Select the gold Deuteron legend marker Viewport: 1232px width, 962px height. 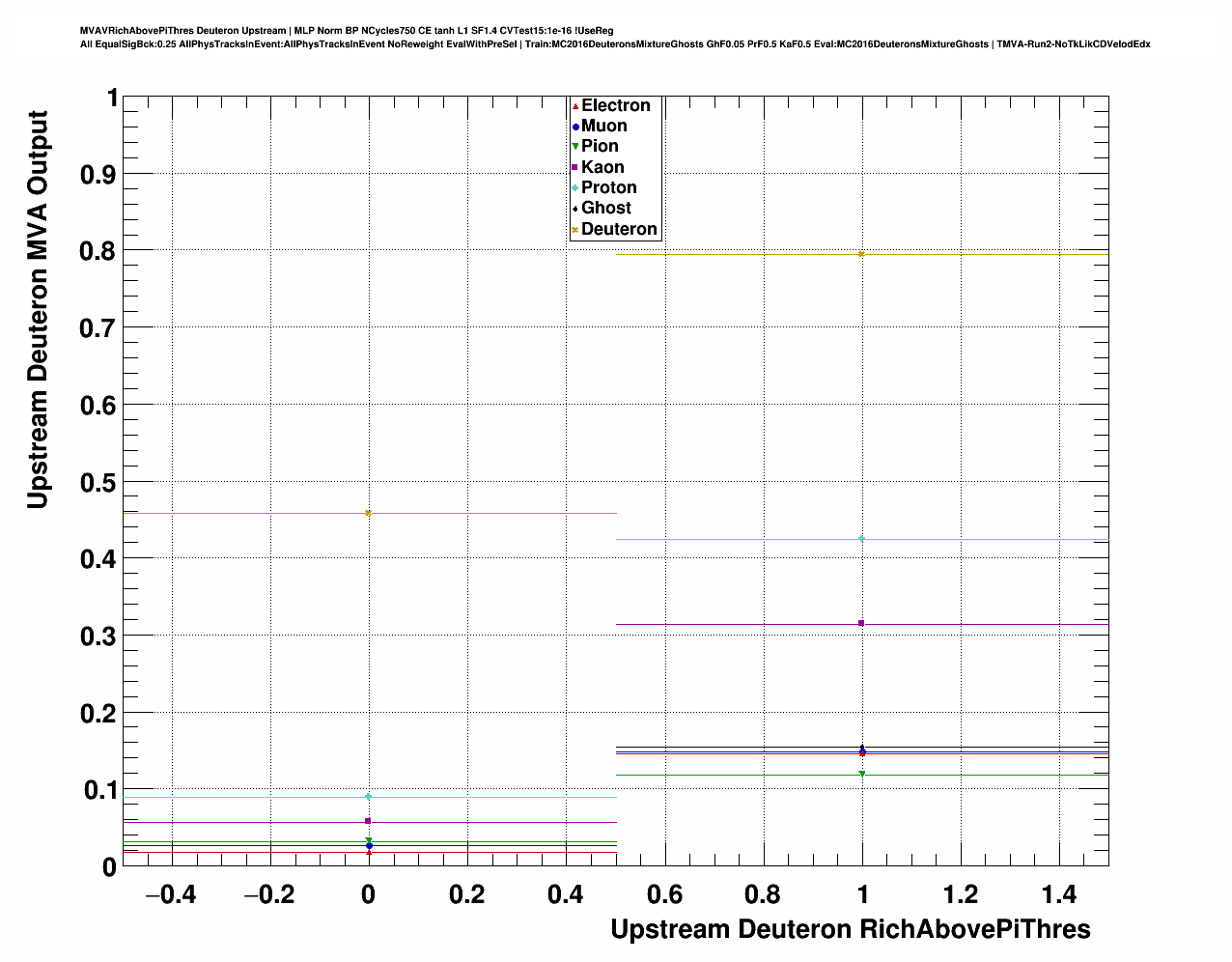(x=575, y=230)
